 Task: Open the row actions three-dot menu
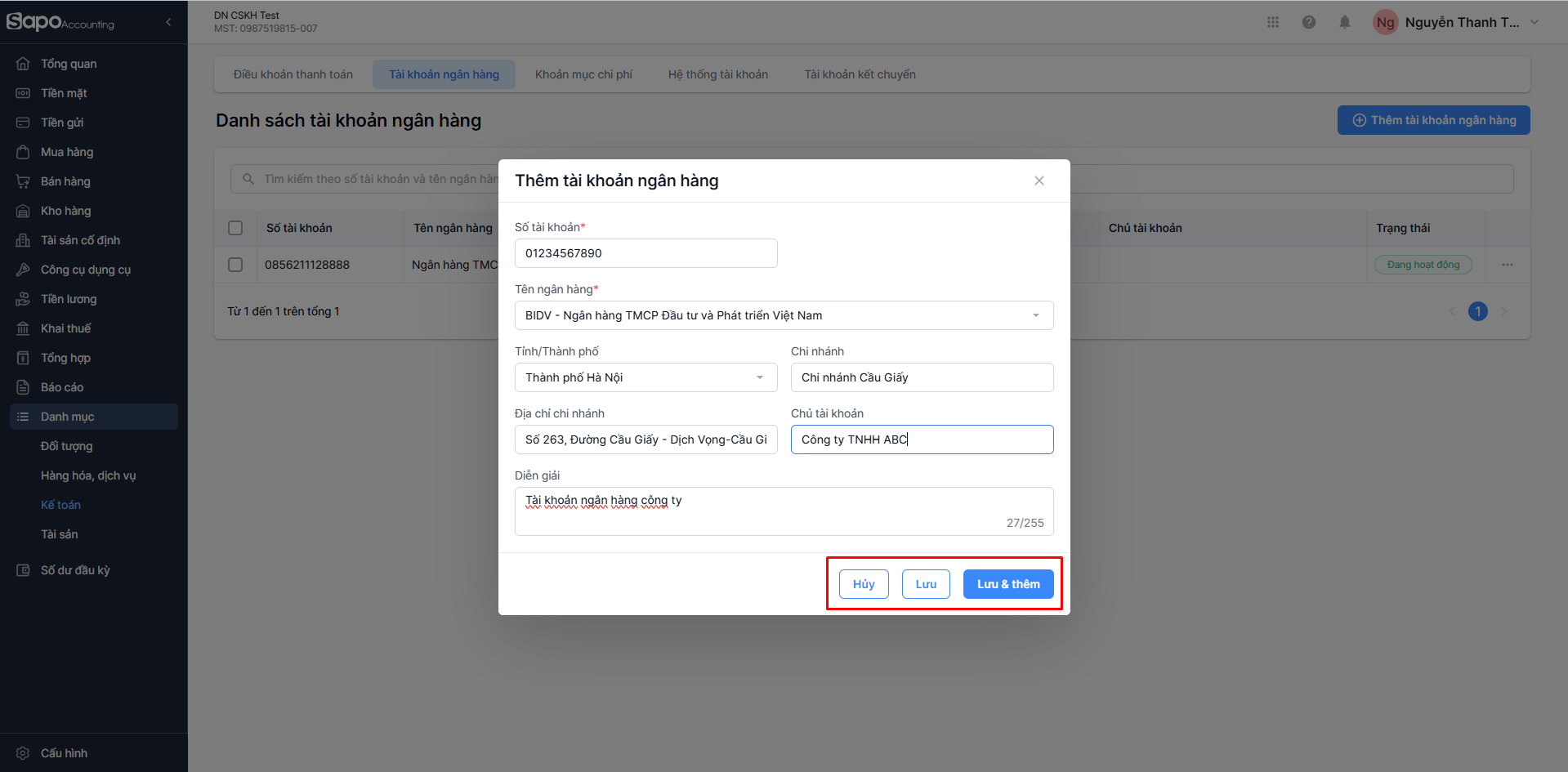(1508, 265)
